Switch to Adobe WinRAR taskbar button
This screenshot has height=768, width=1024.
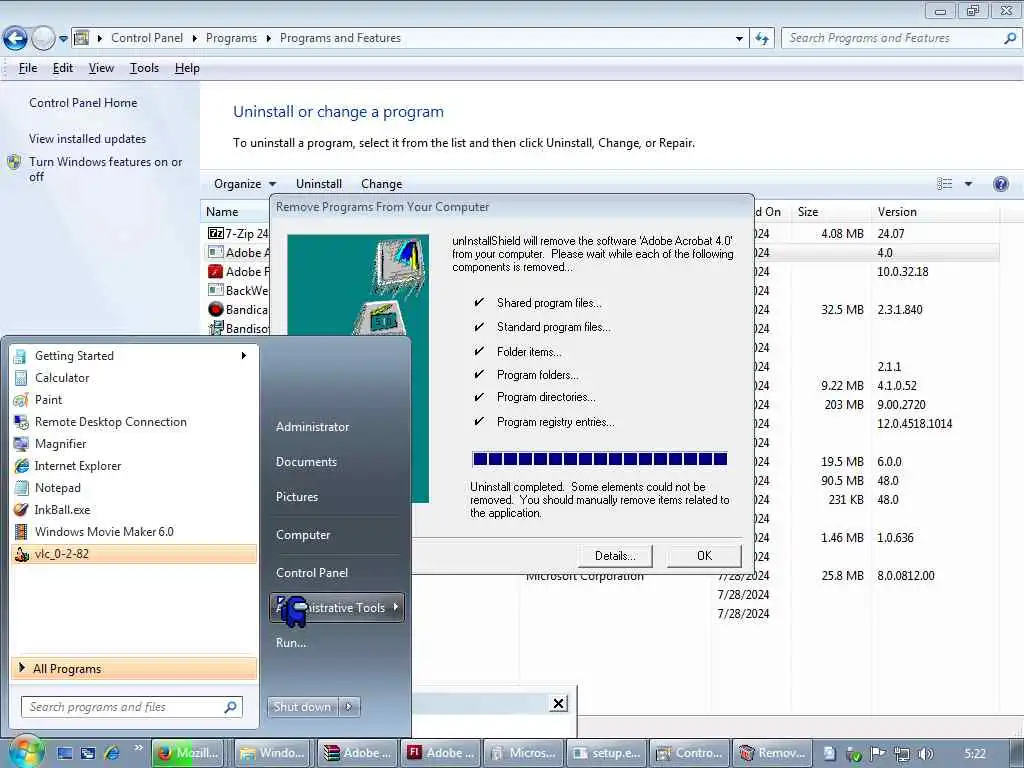tap(358, 753)
